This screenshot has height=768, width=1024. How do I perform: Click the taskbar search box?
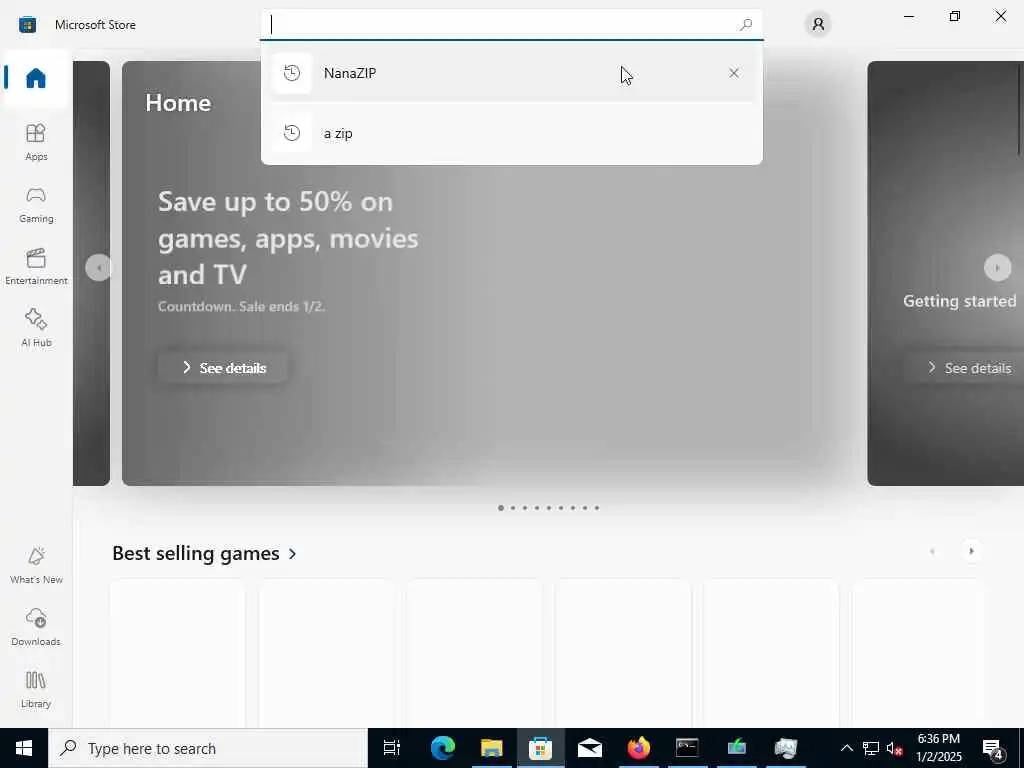coord(208,748)
